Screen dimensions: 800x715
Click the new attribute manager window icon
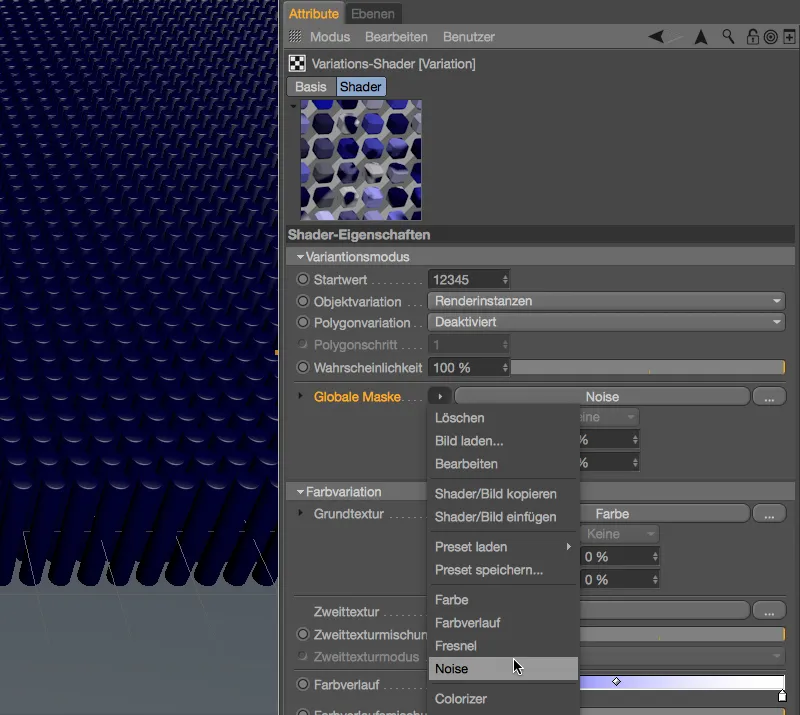[787, 37]
